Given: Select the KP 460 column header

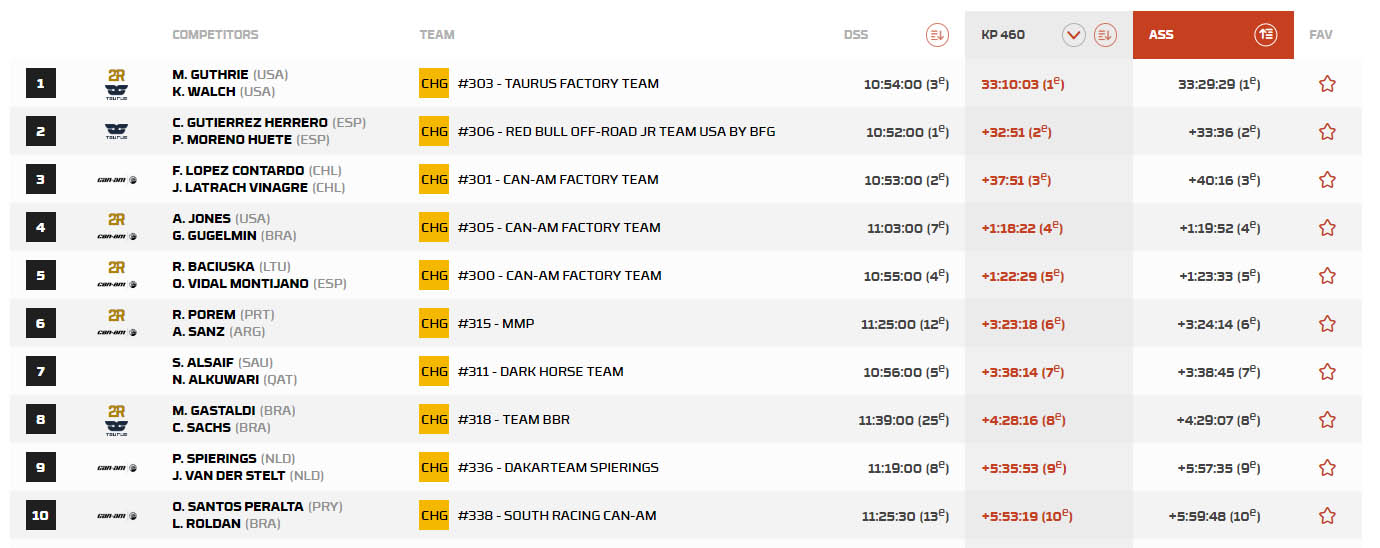Looking at the screenshot, I should (x=1003, y=35).
